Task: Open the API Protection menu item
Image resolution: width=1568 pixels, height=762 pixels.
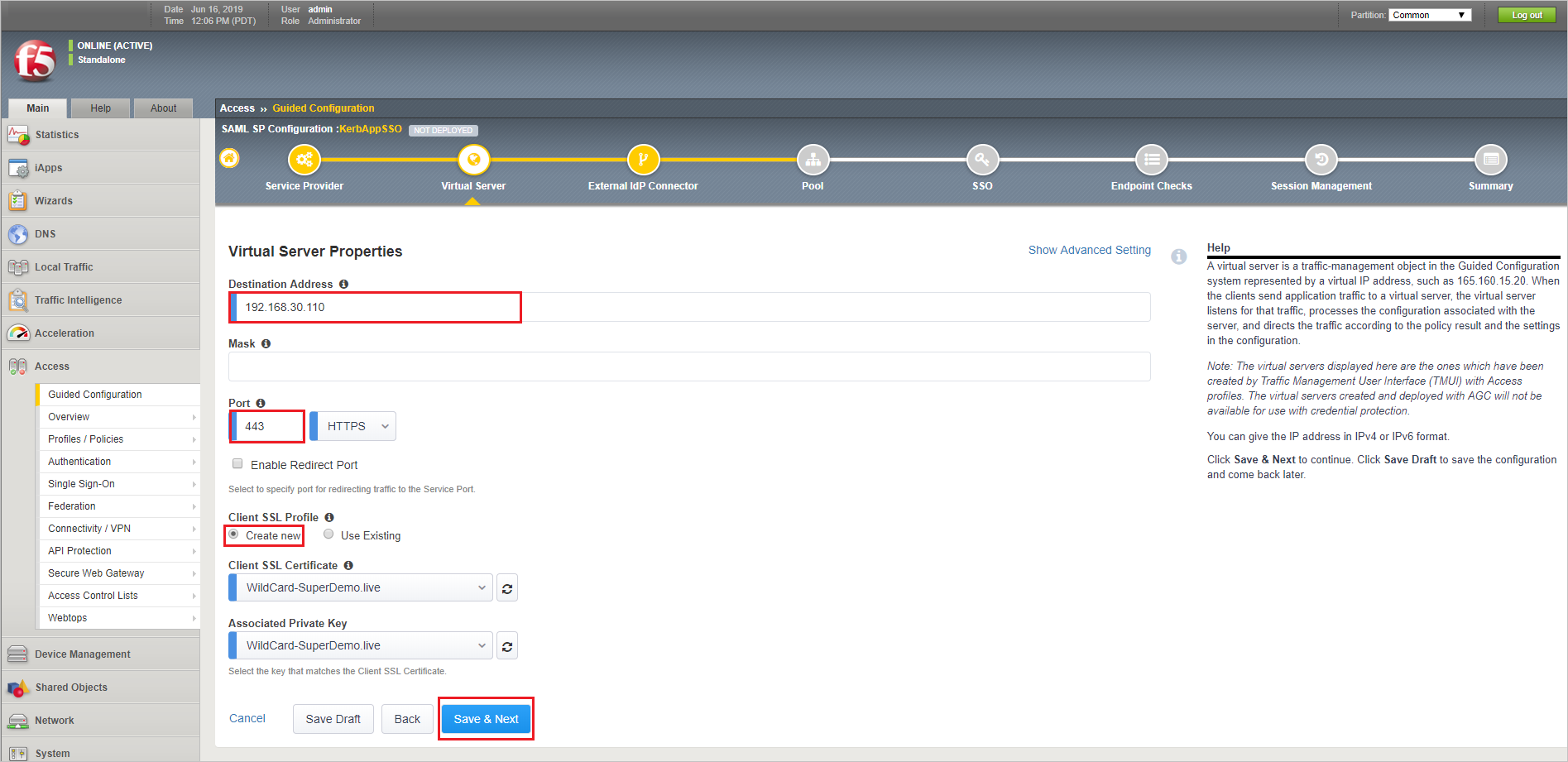Action: click(x=119, y=551)
